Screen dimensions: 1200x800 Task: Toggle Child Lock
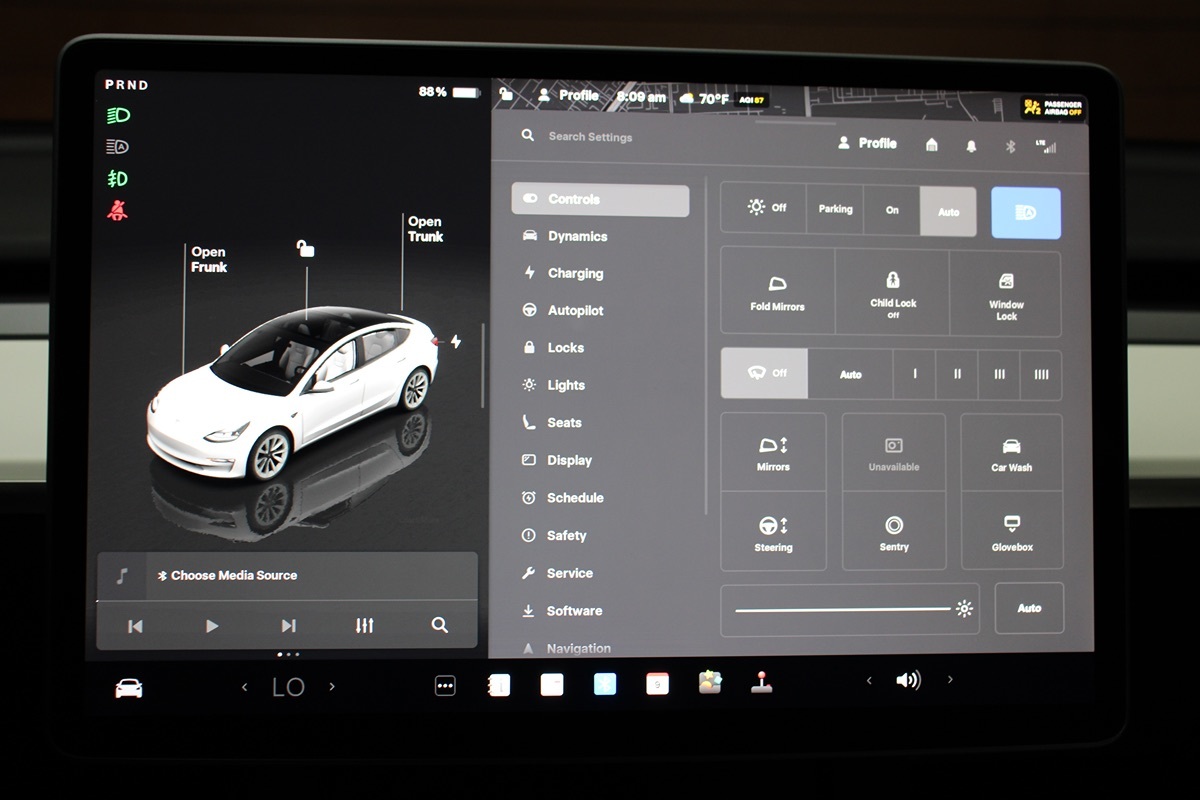click(x=892, y=282)
